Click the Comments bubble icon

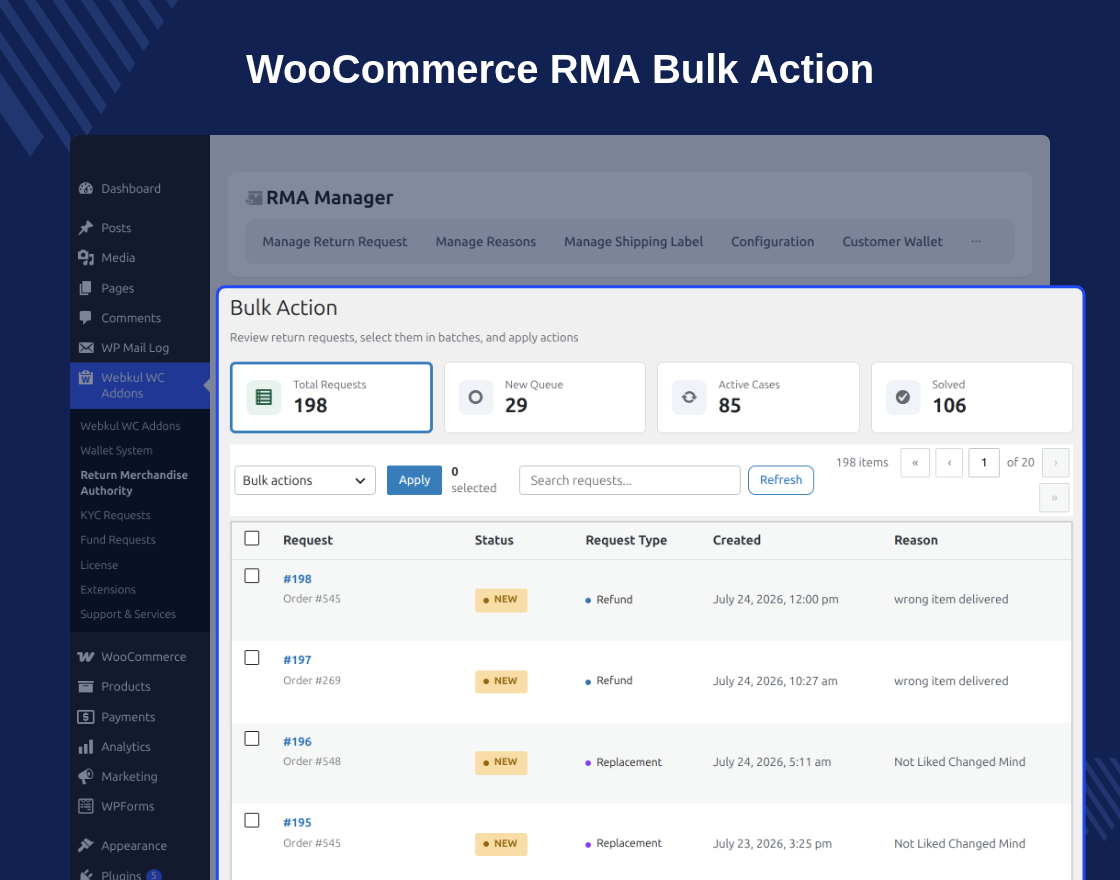(x=86, y=318)
